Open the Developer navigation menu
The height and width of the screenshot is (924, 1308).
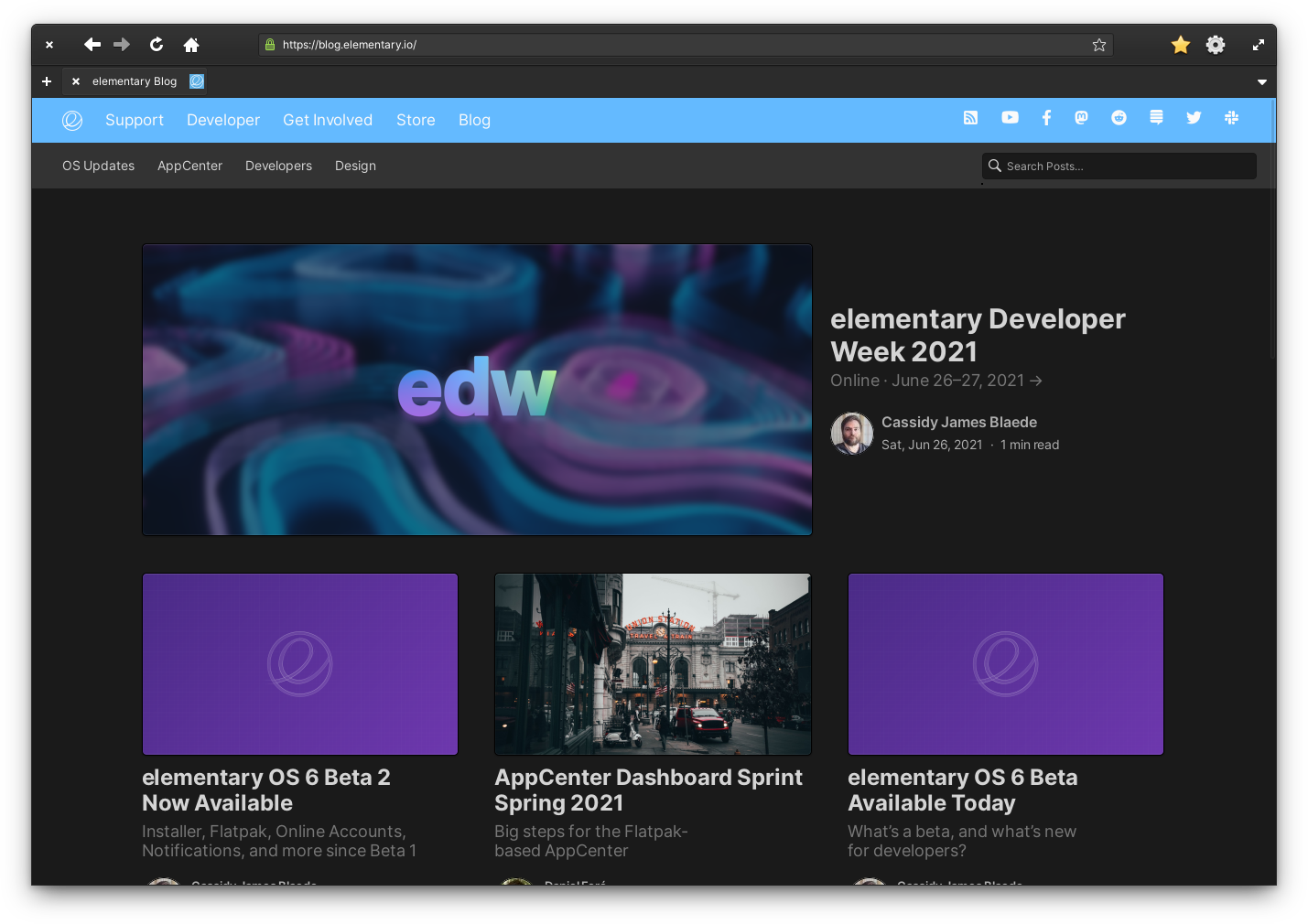[222, 120]
